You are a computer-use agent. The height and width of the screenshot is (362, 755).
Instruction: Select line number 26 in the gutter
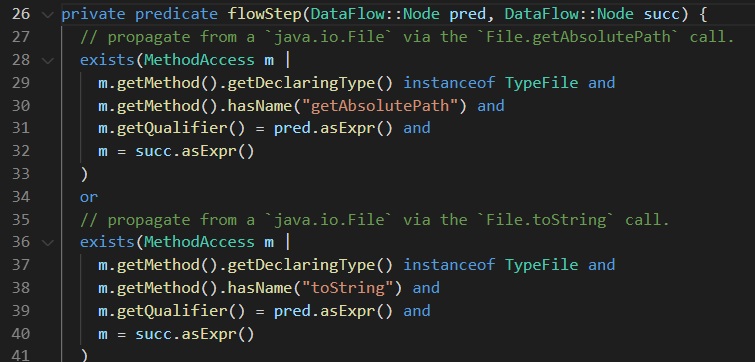pos(21,14)
